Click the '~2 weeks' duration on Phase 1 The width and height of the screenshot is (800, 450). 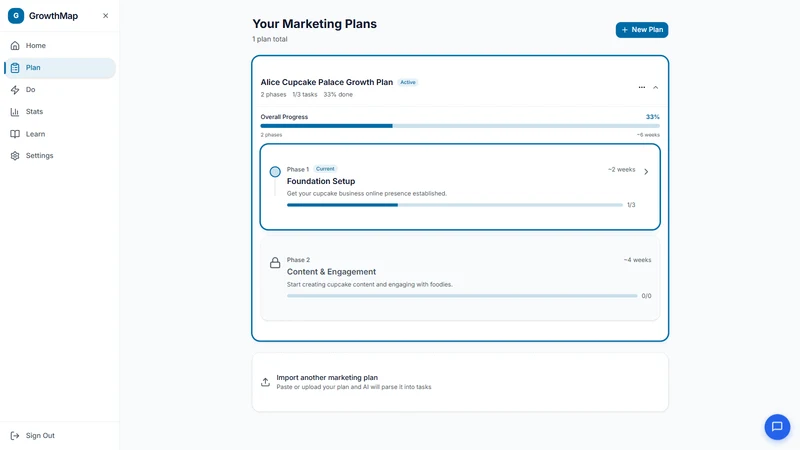pyautogui.click(x=621, y=169)
